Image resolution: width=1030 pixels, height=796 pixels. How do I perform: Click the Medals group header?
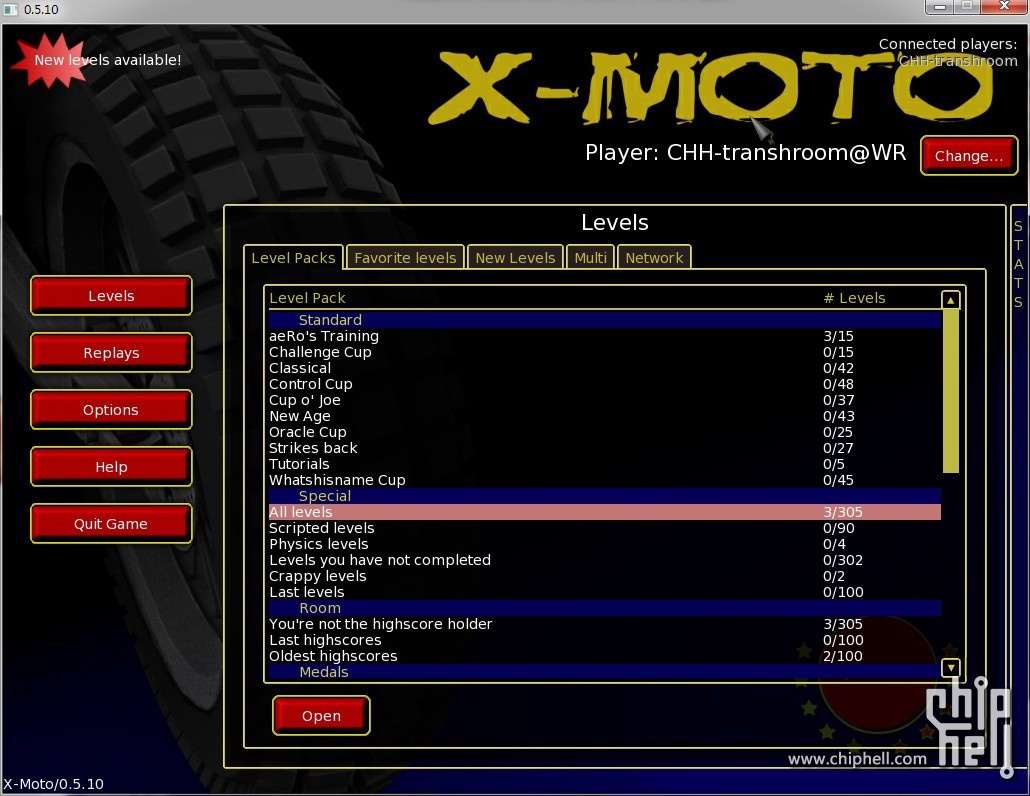(x=604, y=671)
